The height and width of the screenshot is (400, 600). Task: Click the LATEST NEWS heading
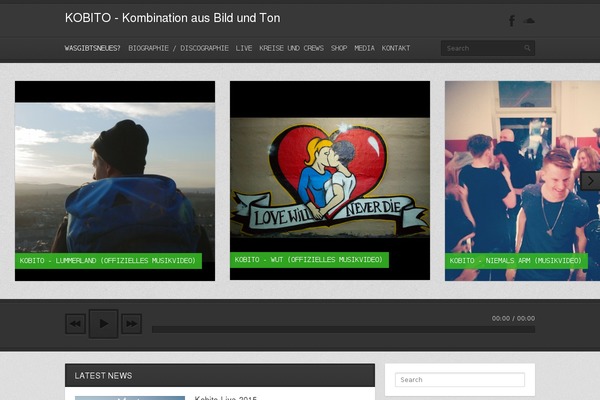103,376
